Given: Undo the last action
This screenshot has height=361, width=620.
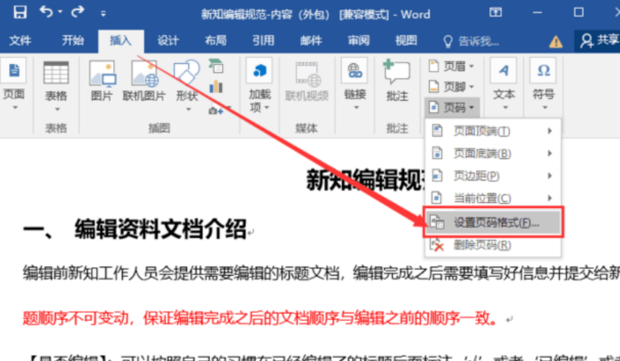Looking at the screenshot, I should pos(47,12).
